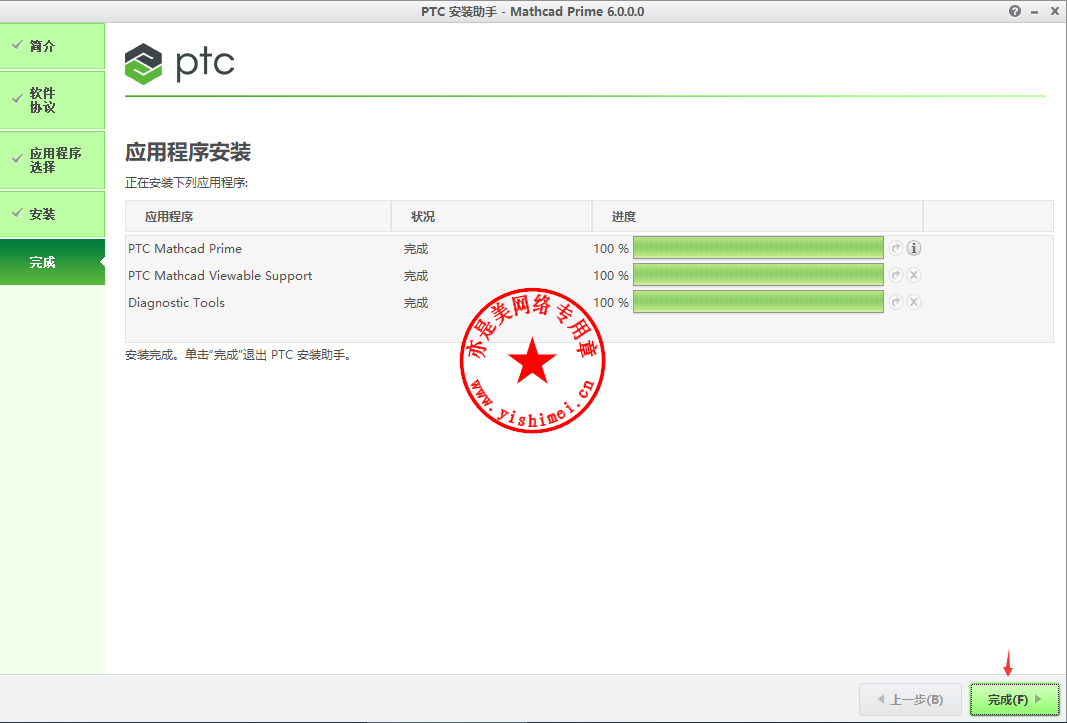The width and height of the screenshot is (1067, 723).
Task: Click 完成 status of Mathcad Viewable Support
Action: pos(416,276)
